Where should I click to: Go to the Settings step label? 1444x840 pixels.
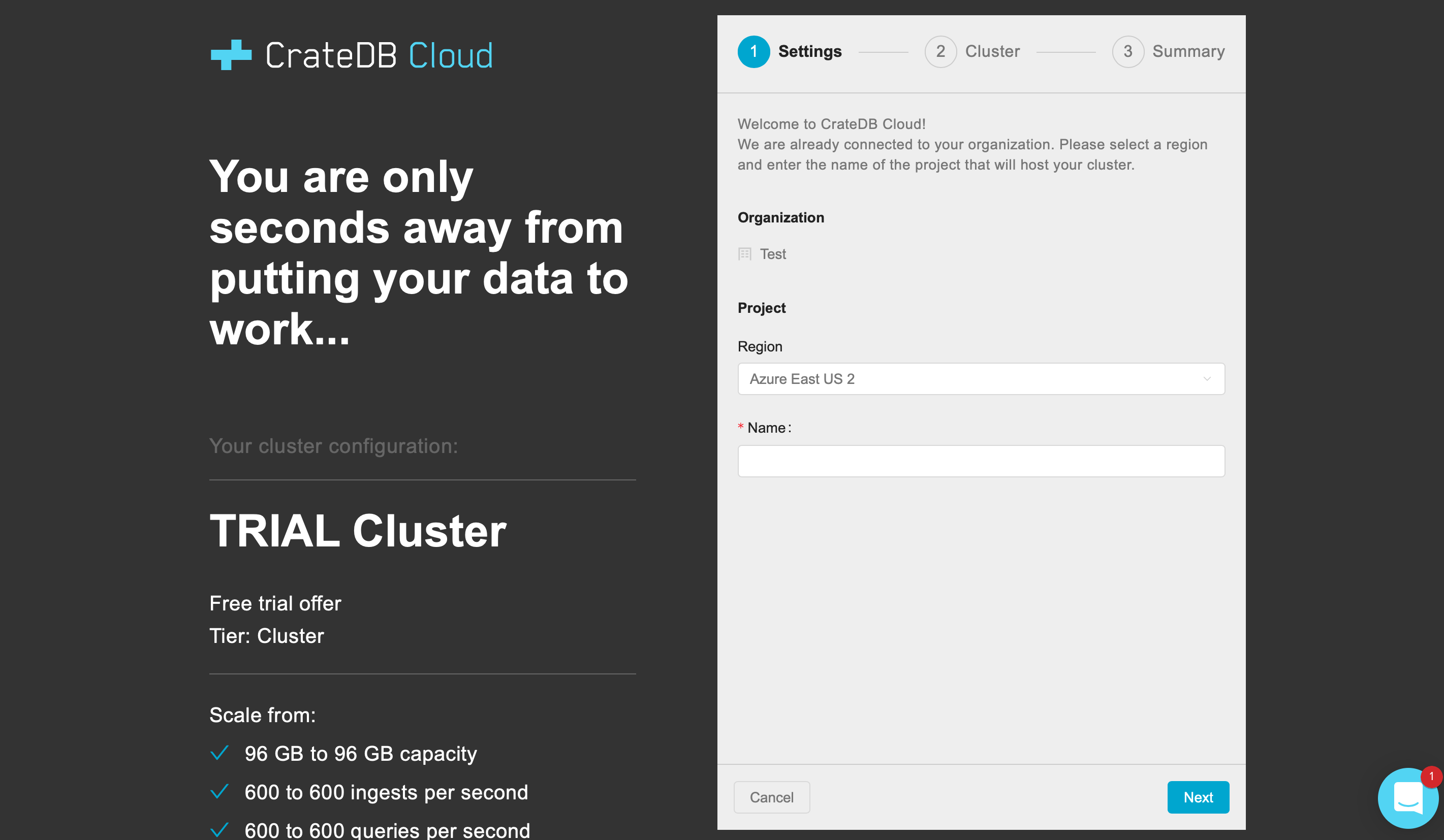810,51
